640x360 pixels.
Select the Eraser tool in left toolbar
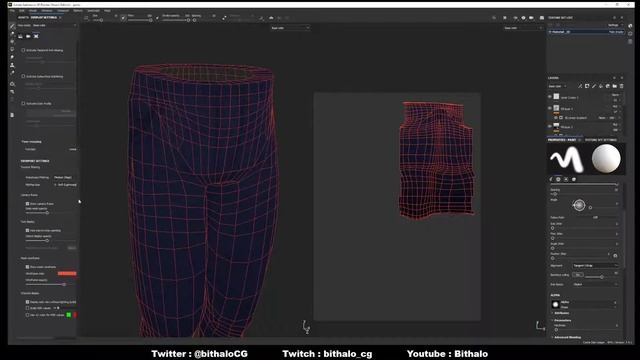click(12, 34)
